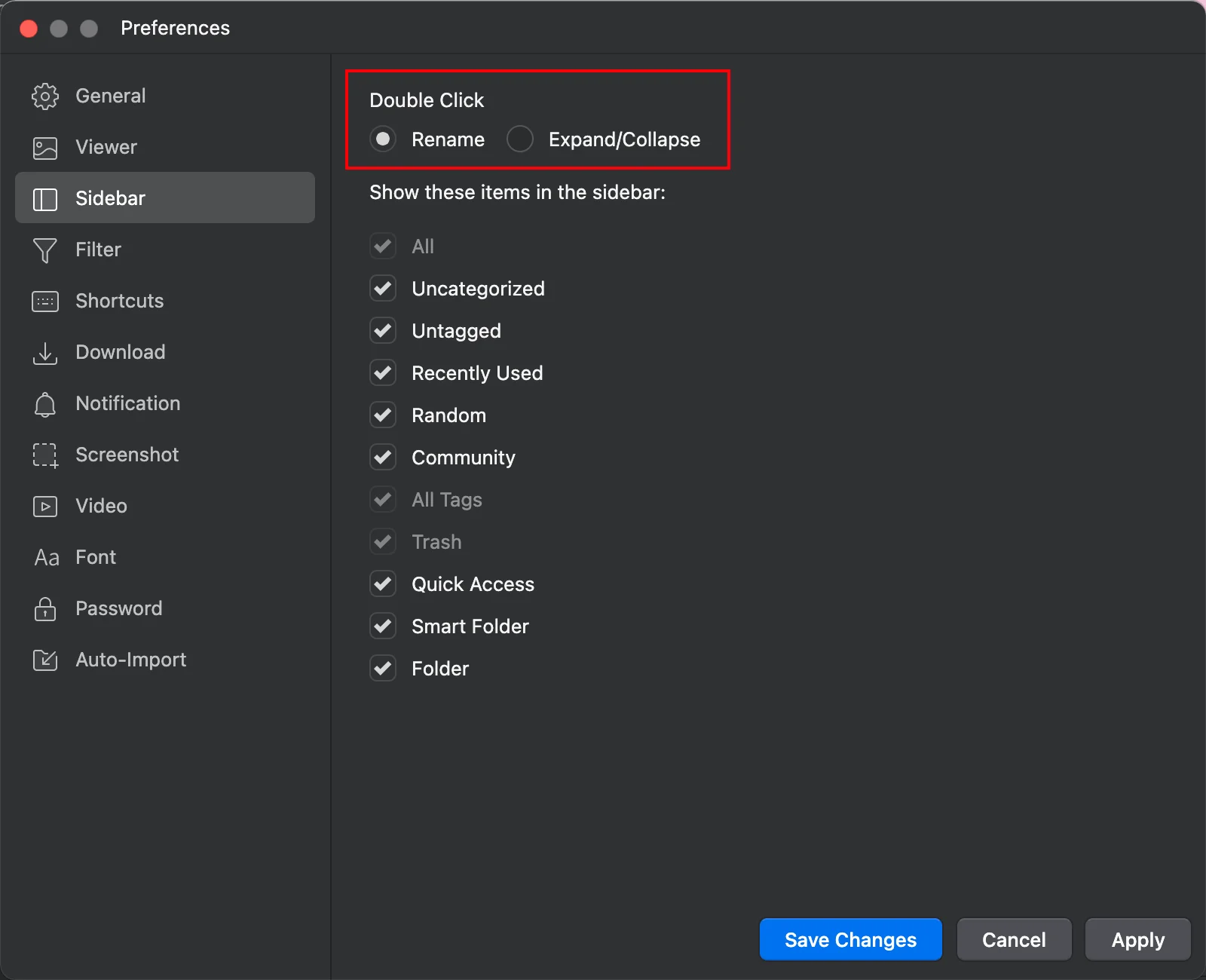Viewport: 1206px width, 980px height.
Task: Toggle All Tags checkbox
Action: coord(383,499)
